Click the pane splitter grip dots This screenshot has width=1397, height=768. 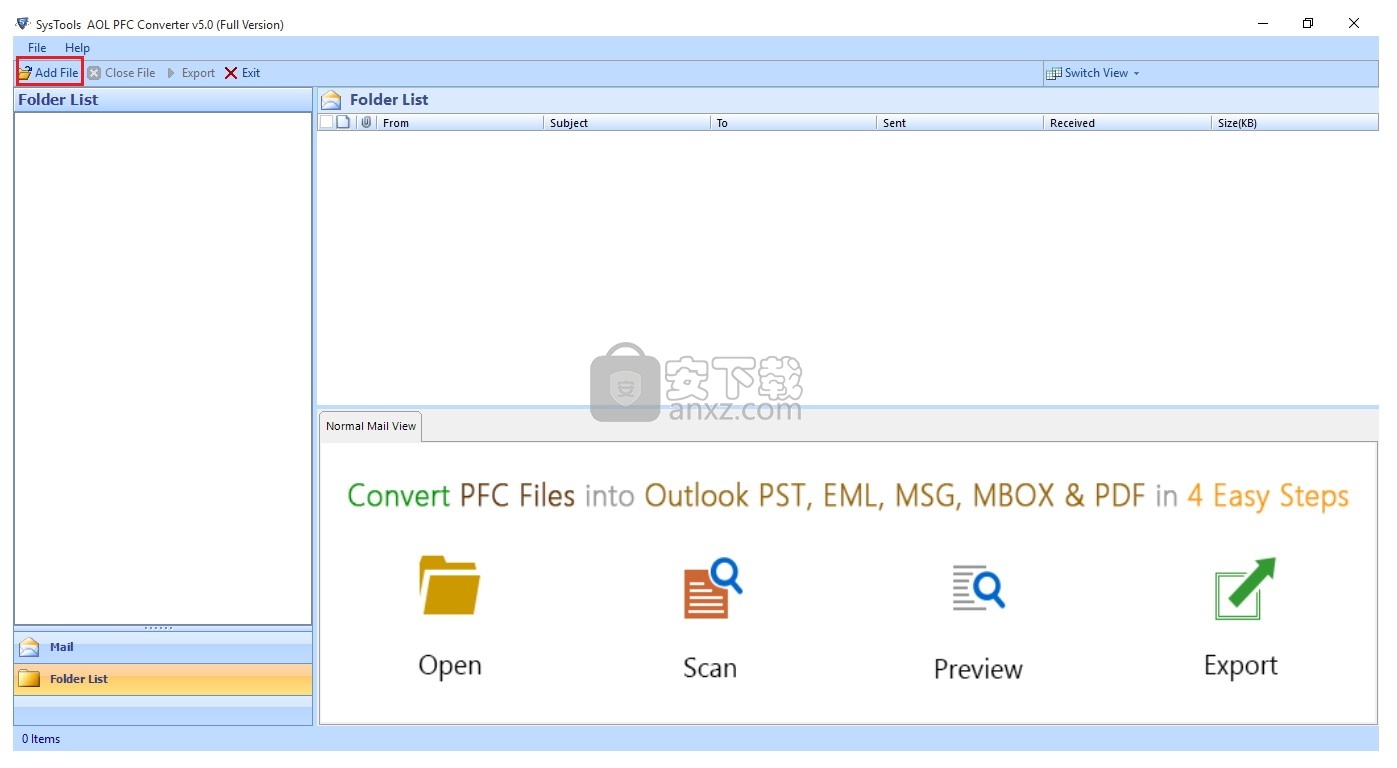[x=158, y=628]
